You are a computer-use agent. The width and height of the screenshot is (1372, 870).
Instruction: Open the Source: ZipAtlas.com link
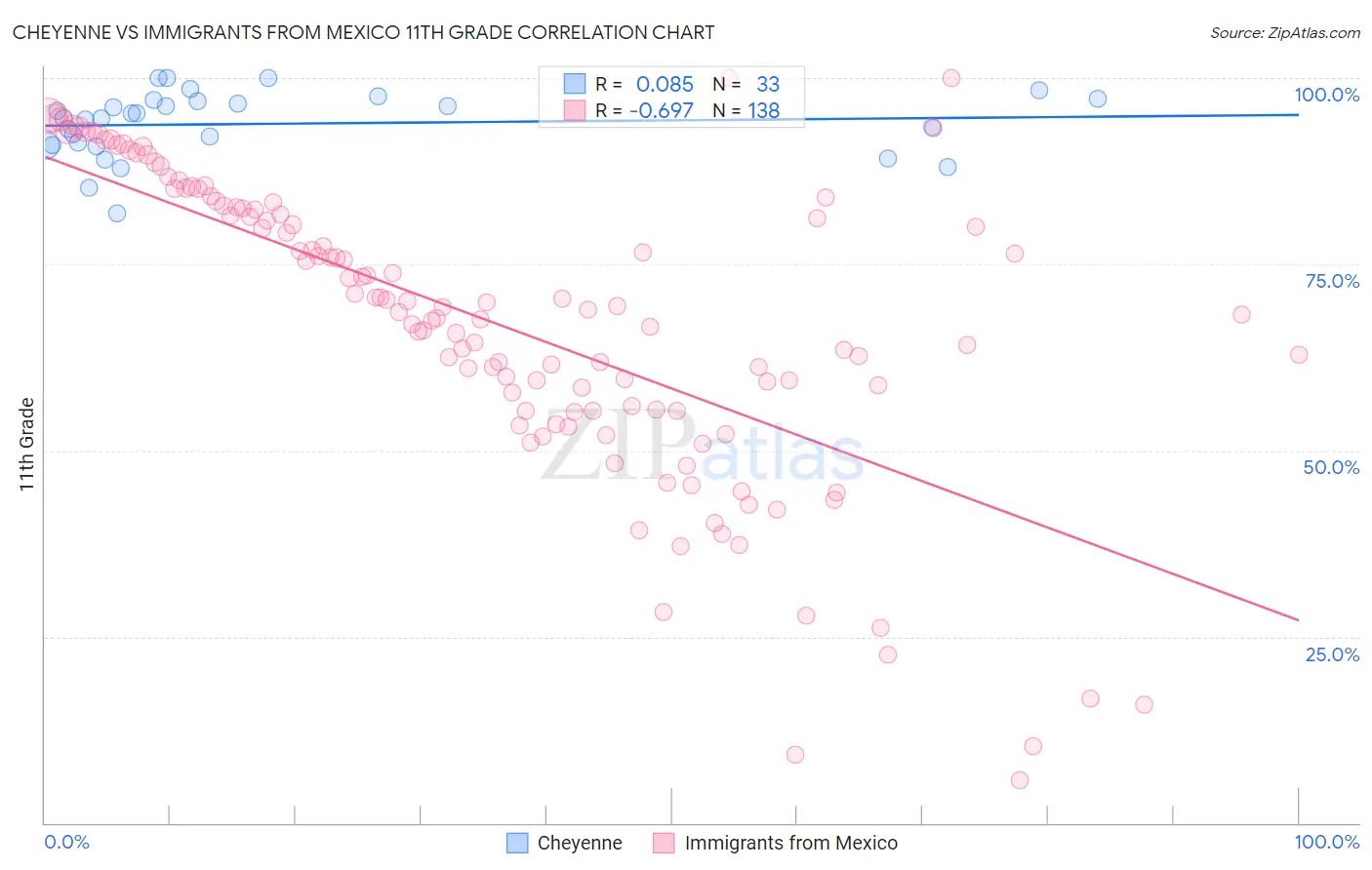1285,32
